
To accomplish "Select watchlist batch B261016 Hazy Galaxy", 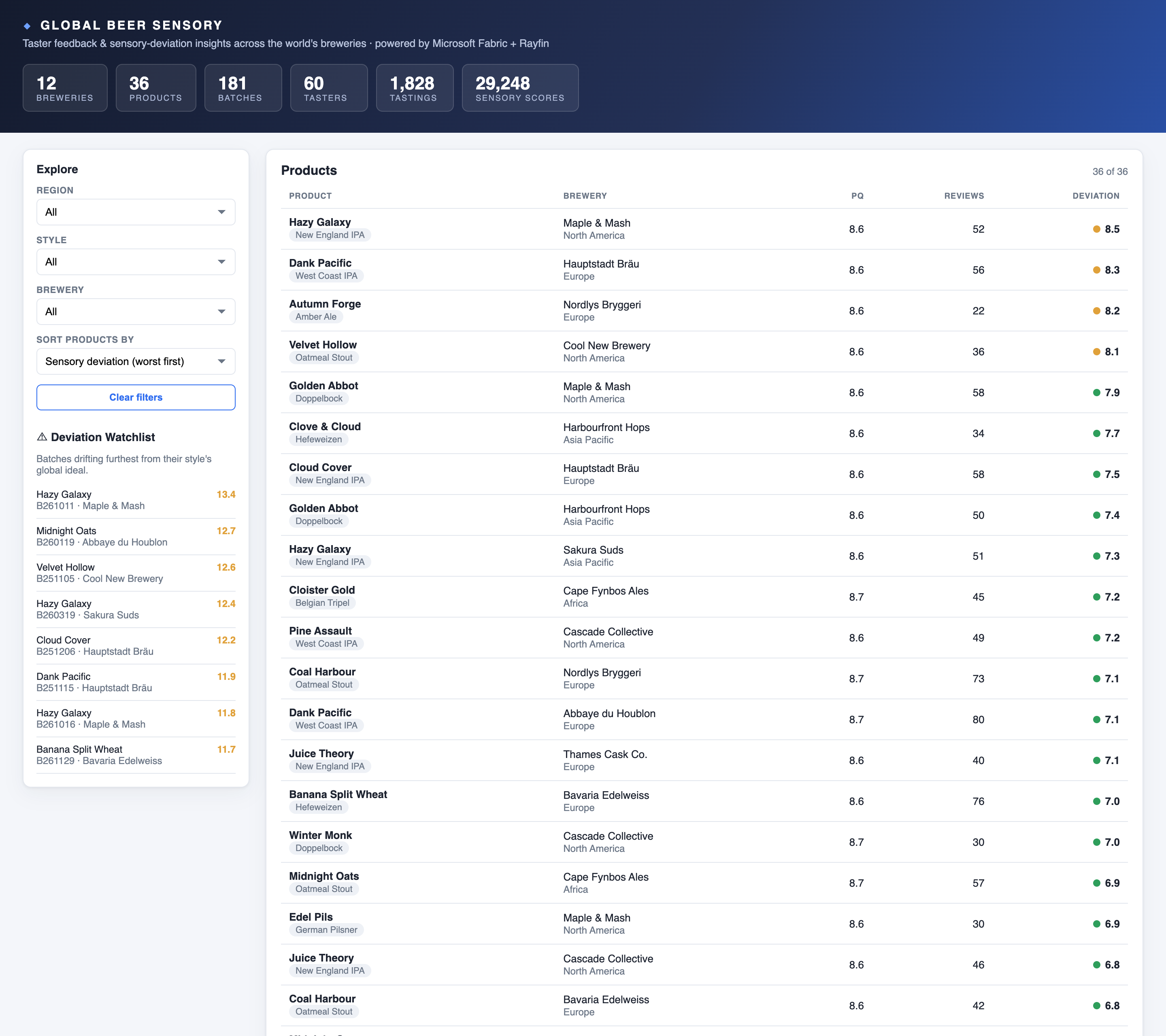I will [x=136, y=719].
